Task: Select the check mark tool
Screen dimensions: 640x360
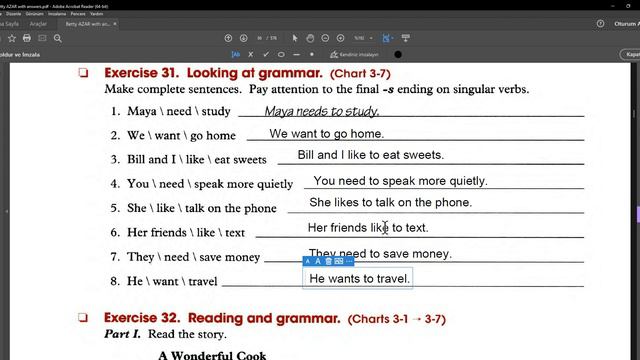Action: (266, 54)
